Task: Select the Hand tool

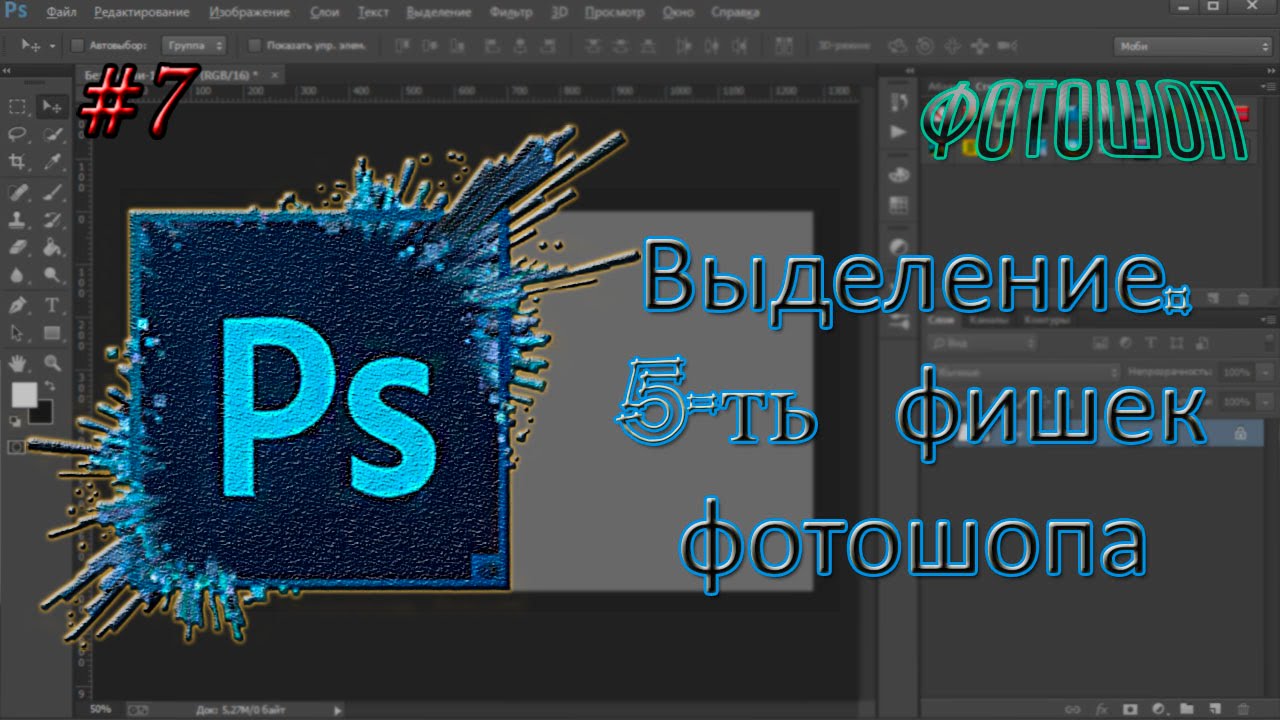Action: coord(18,363)
